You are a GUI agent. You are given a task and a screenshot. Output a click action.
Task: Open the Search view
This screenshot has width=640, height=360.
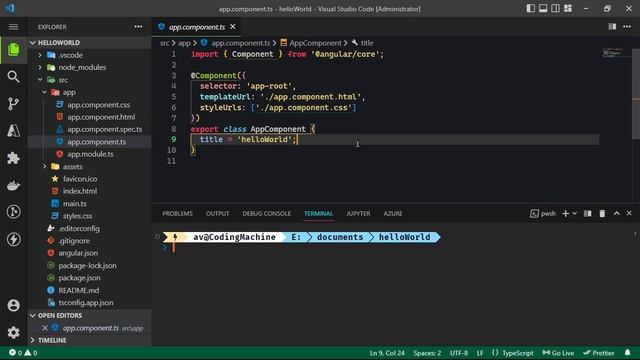(x=13, y=76)
